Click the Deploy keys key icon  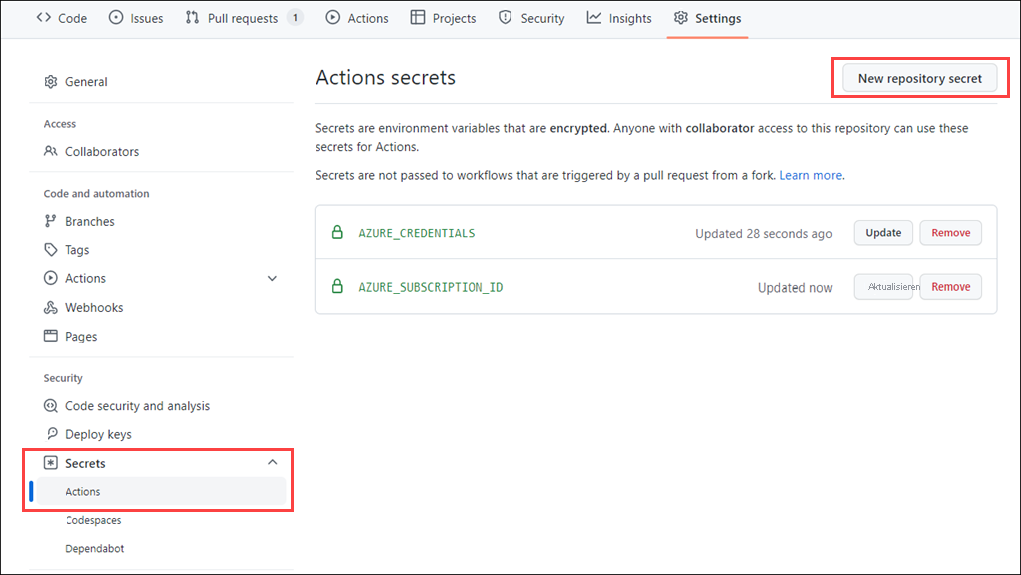(52, 434)
